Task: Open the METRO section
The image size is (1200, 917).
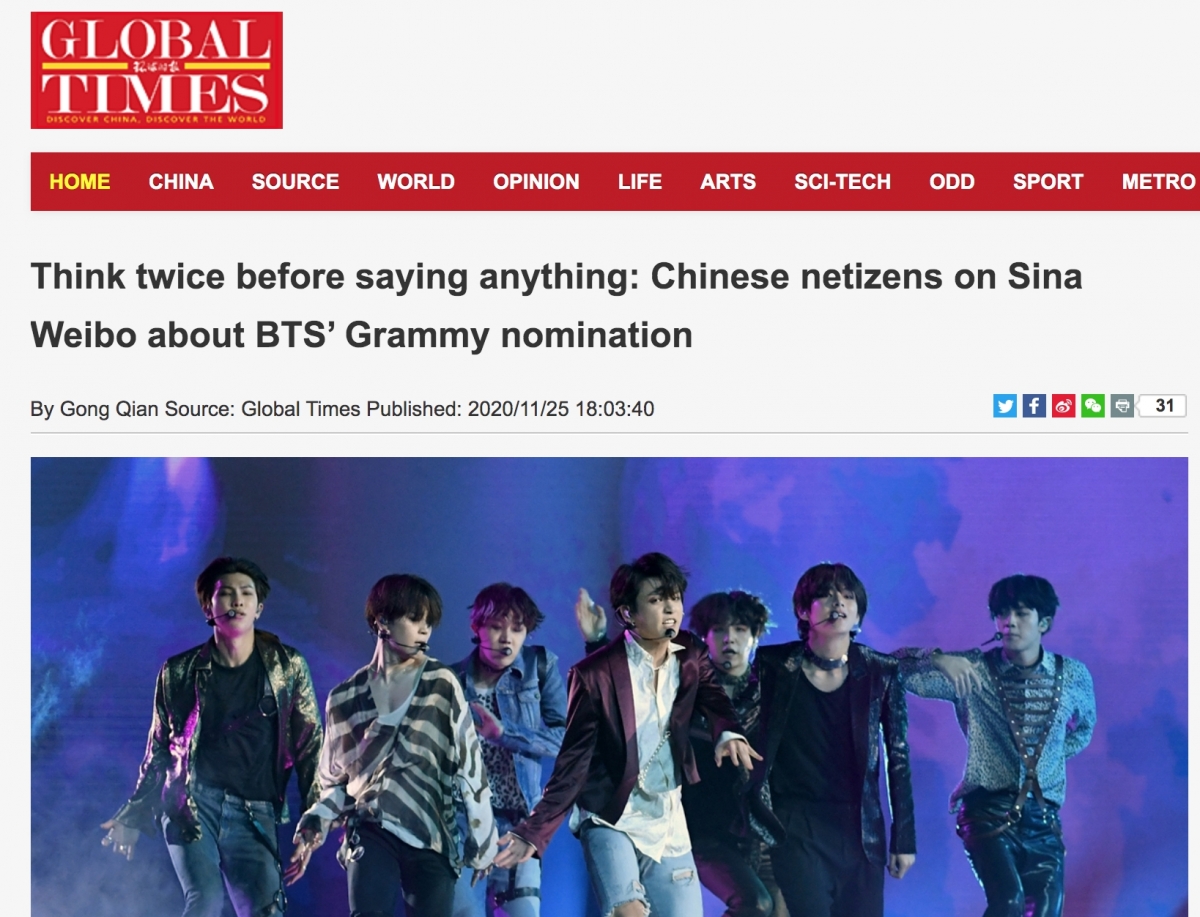Action: point(1158,182)
